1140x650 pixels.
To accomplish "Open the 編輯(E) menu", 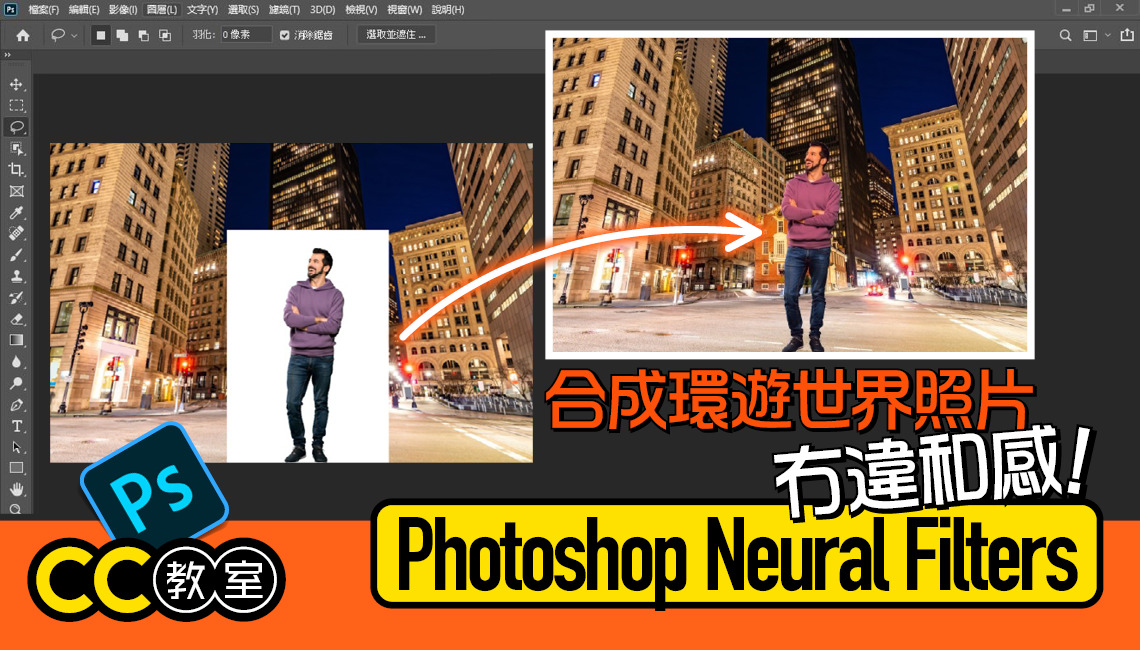I will click(84, 9).
